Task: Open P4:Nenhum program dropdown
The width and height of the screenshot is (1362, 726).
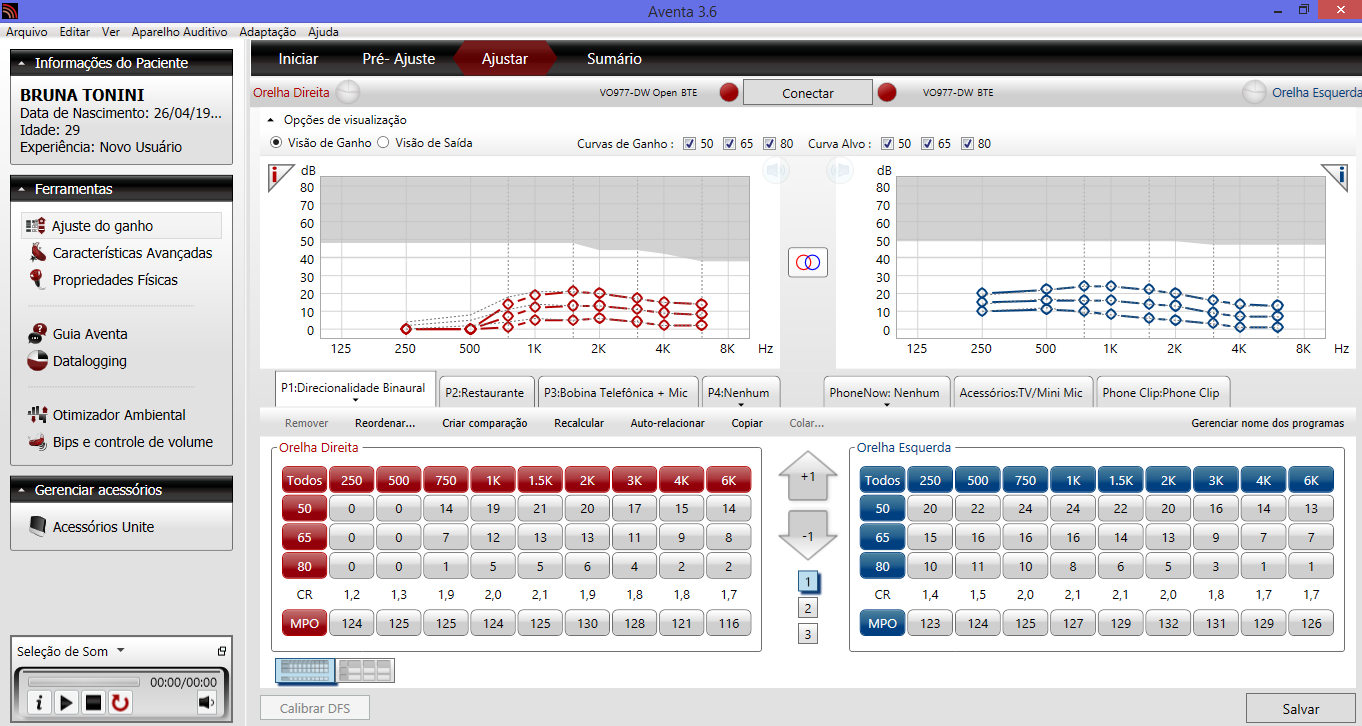Action: 739,405
